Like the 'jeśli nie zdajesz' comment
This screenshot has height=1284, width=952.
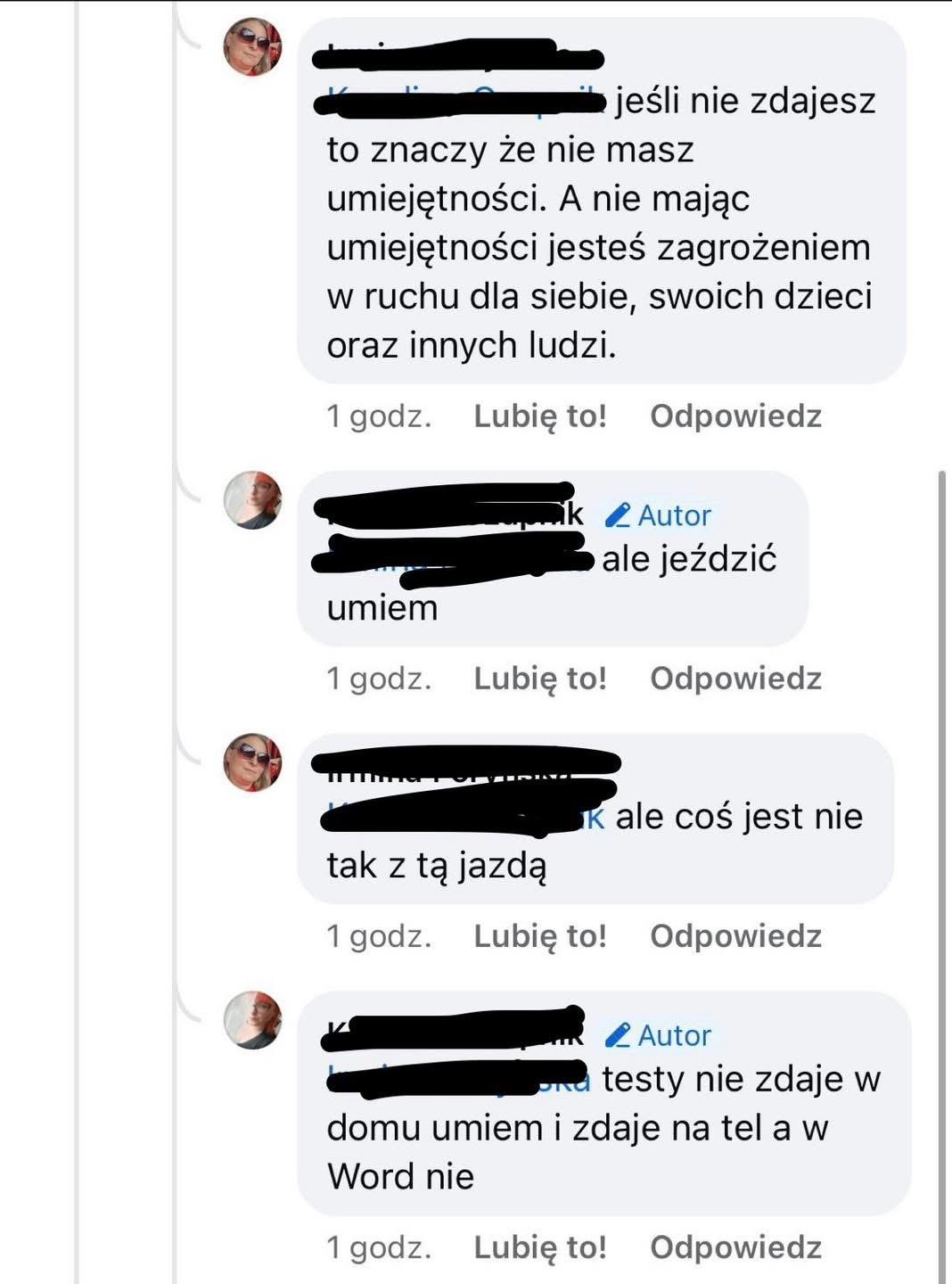click(x=540, y=416)
